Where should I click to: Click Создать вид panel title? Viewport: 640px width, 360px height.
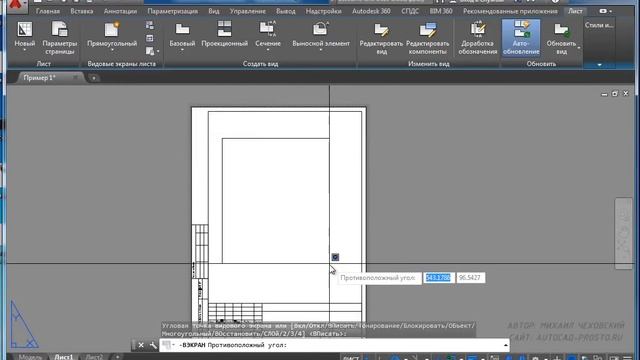(260, 64)
